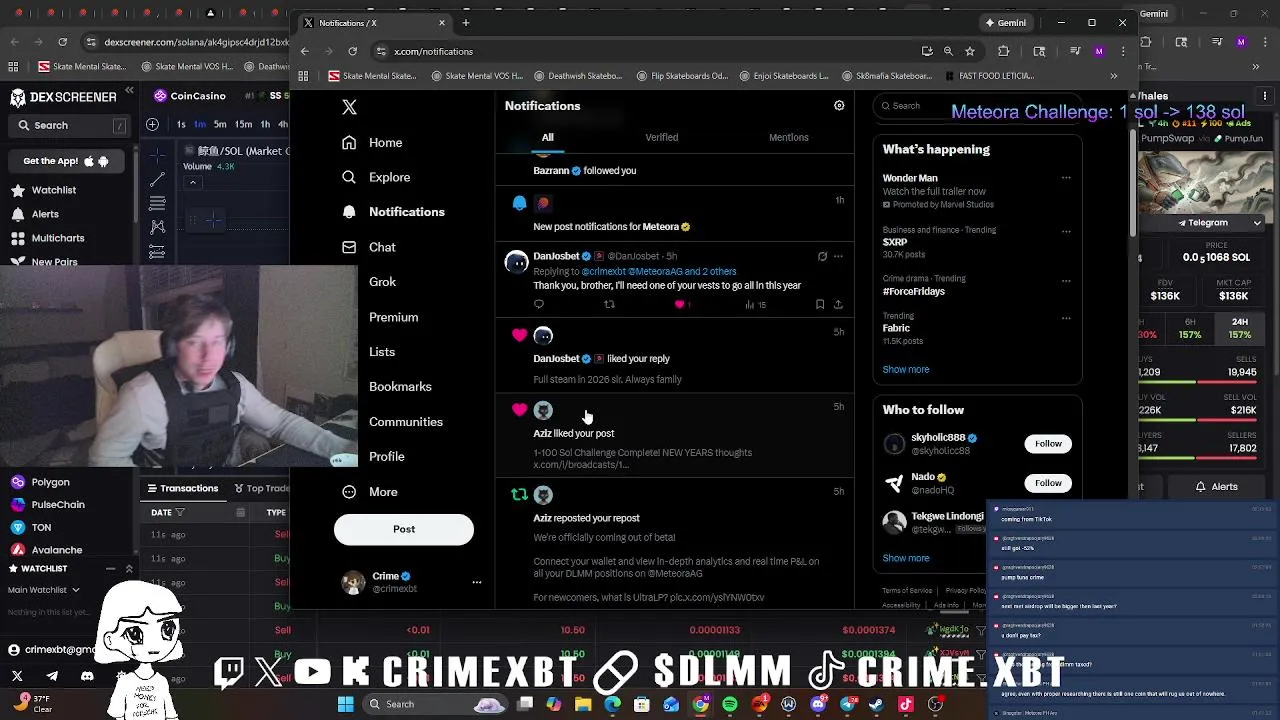Image resolution: width=1280 pixels, height=720 pixels.
Task: Open notification settings gear icon
Action: (x=839, y=105)
